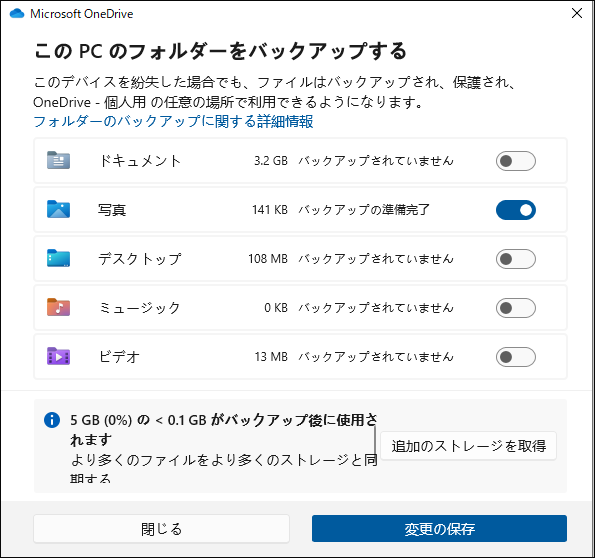Turn on the ビデオ backup toggle
Screen dimensions: 595x558
click(x=516, y=357)
